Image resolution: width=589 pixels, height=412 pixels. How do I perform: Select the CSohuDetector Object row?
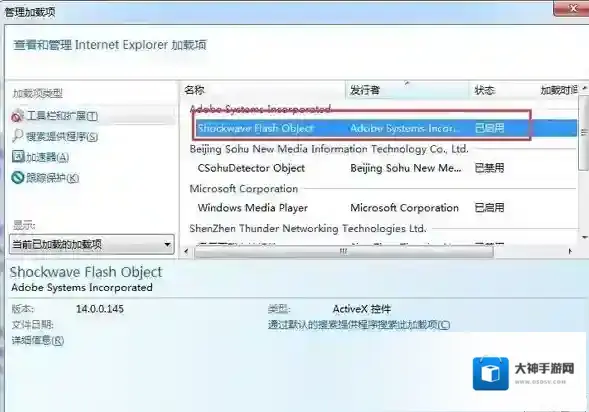(x=386, y=168)
